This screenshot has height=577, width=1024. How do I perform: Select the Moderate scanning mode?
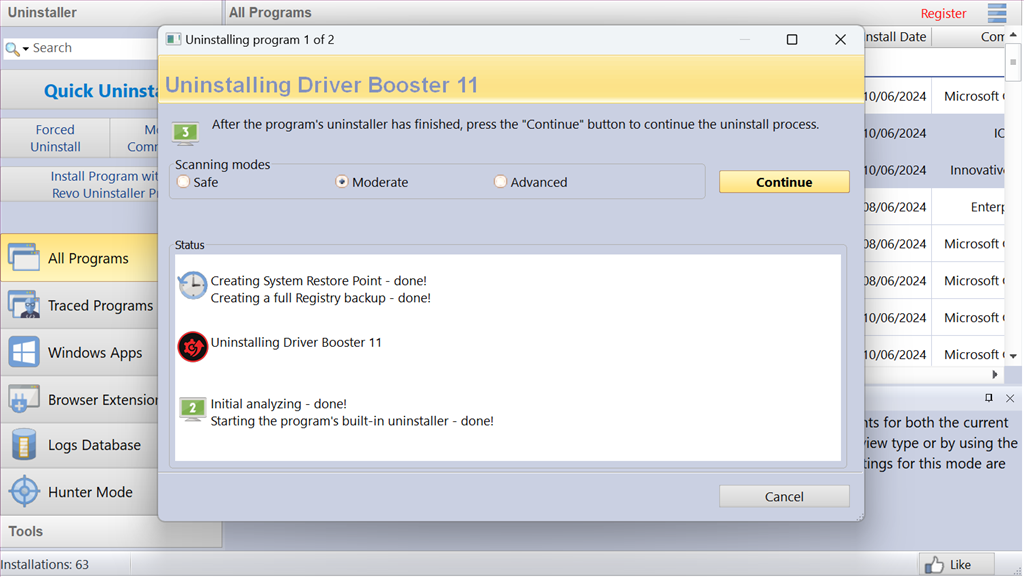(x=342, y=182)
